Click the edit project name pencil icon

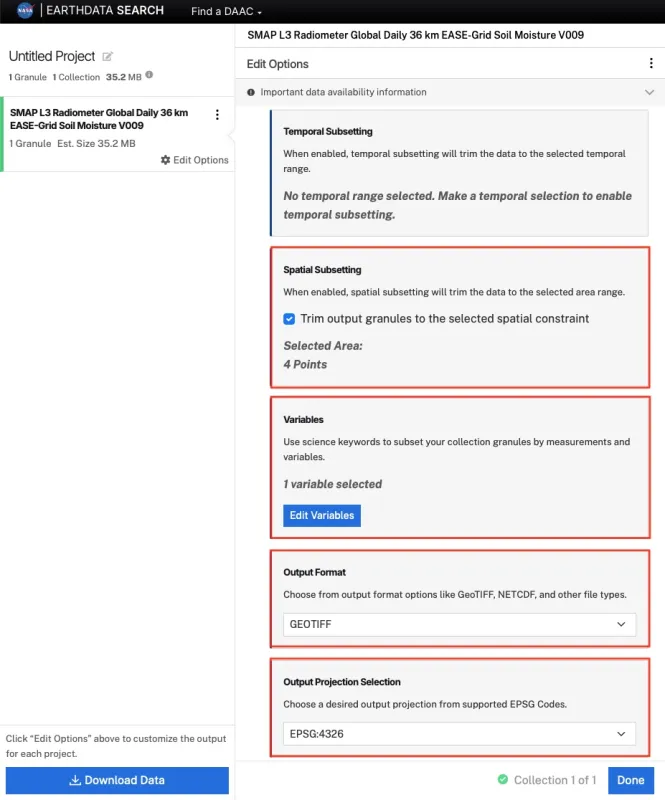108,57
